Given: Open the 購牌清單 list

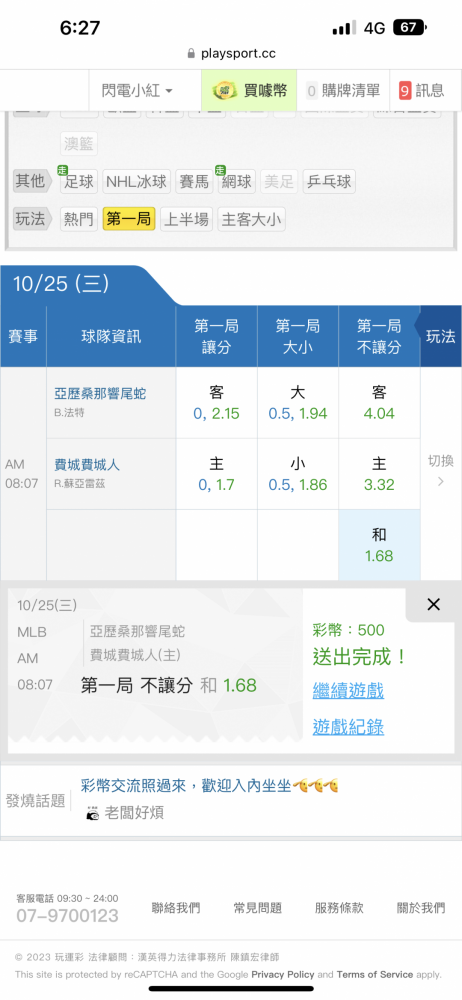Looking at the screenshot, I should pyautogui.click(x=343, y=91).
